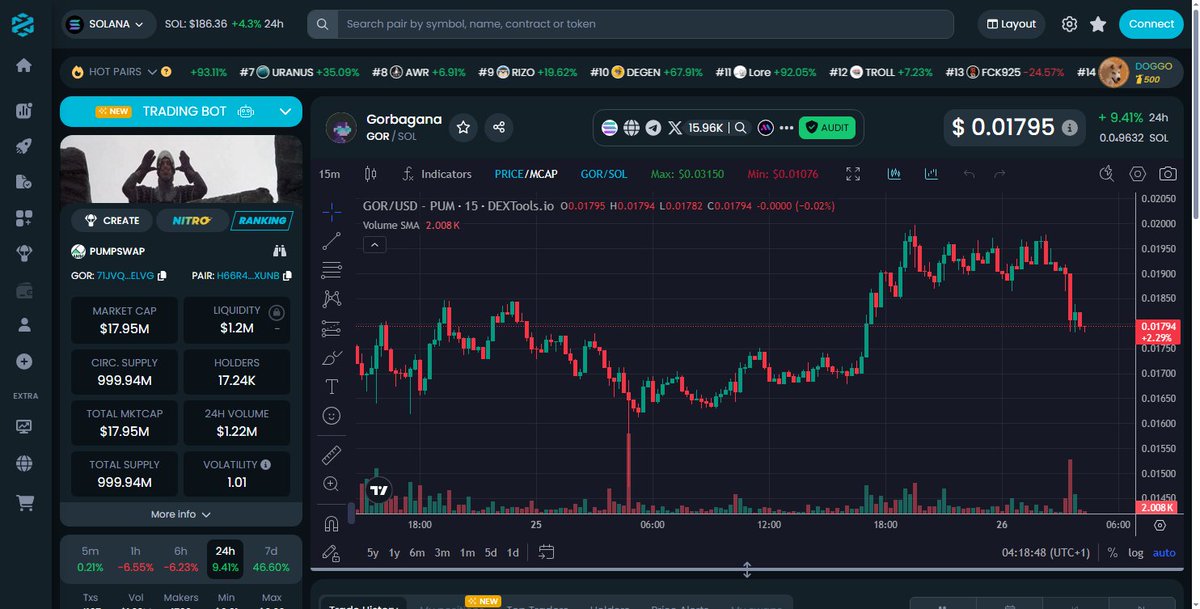Screen dimensions: 1200x609
Task: Toggle GOR/SOL pair denomination
Action: (x=604, y=174)
